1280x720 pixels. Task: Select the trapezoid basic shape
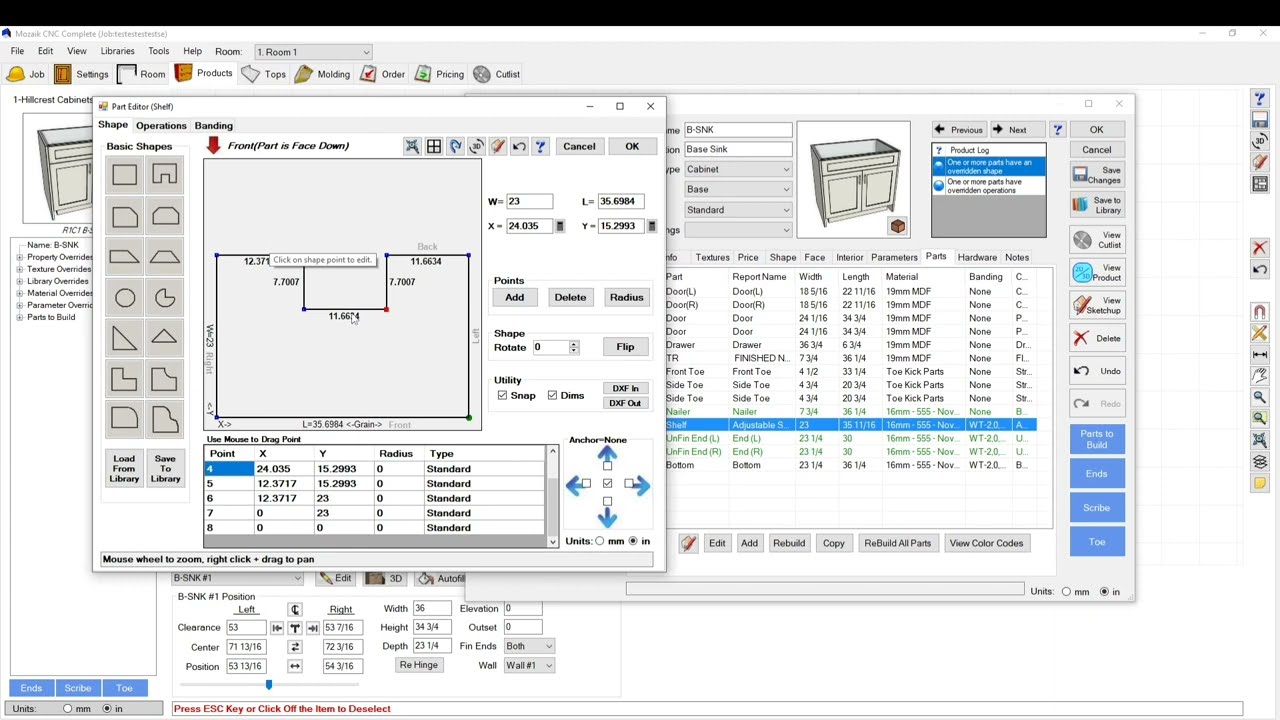[165, 257]
